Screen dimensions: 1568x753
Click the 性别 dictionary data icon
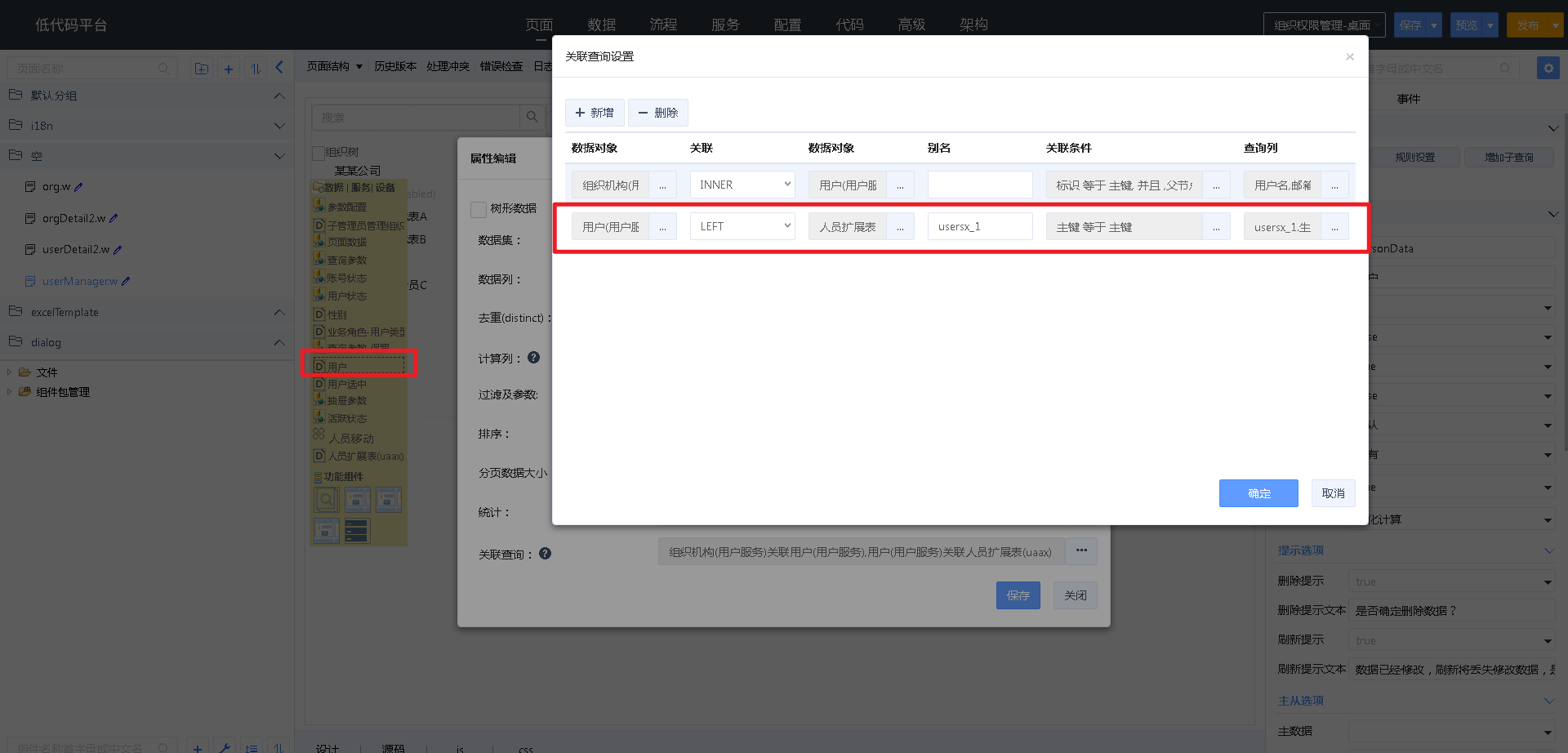(x=319, y=314)
